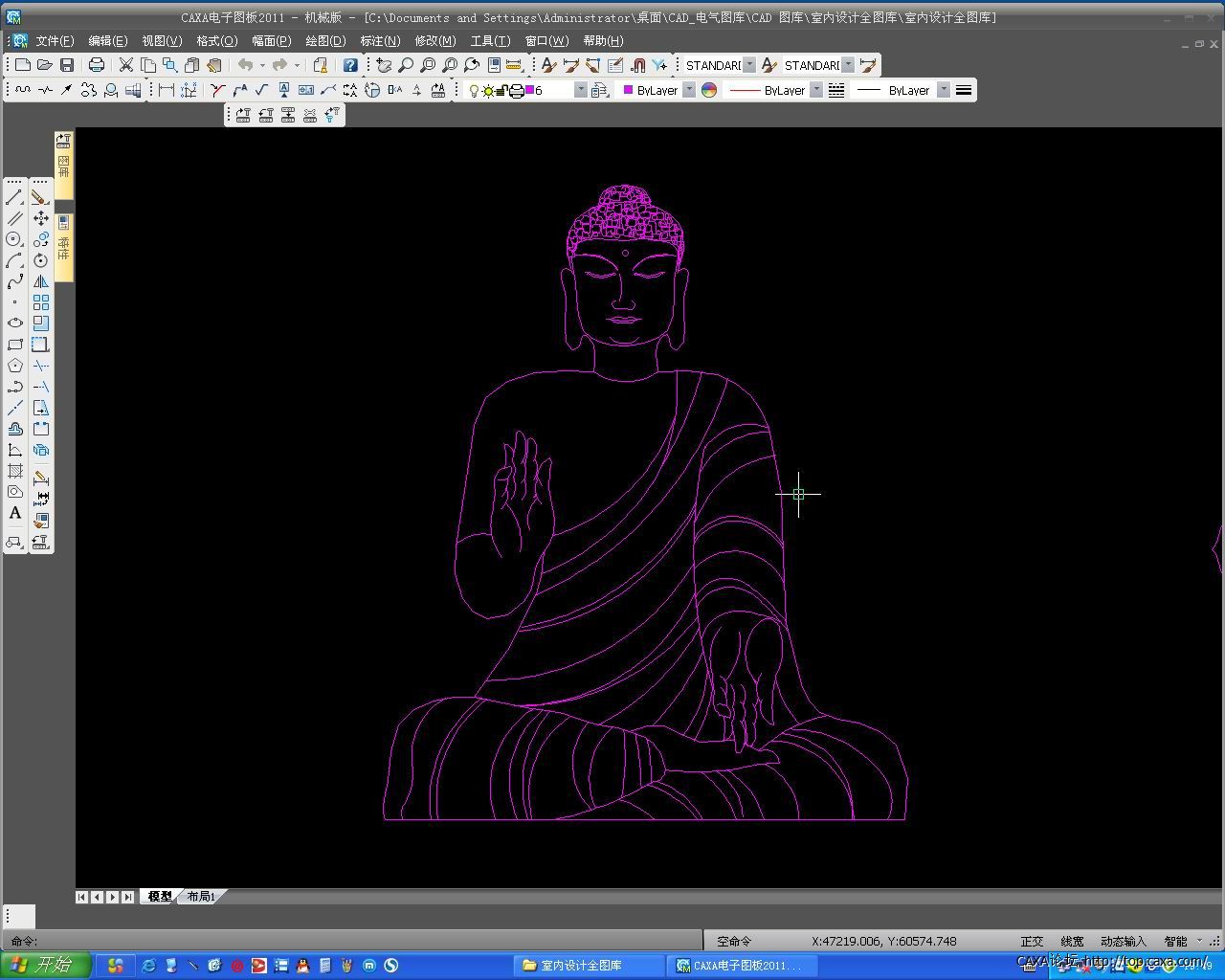Open an existing file with folder icon
Image resolution: width=1225 pixels, height=980 pixels.
(44, 65)
